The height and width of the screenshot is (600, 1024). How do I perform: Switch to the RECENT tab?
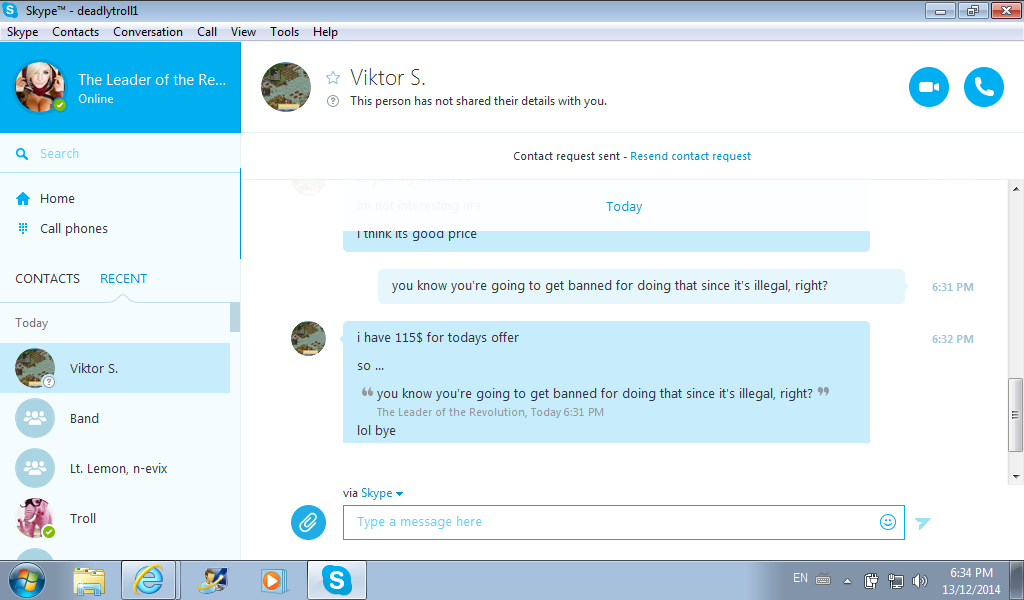coord(123,279)
